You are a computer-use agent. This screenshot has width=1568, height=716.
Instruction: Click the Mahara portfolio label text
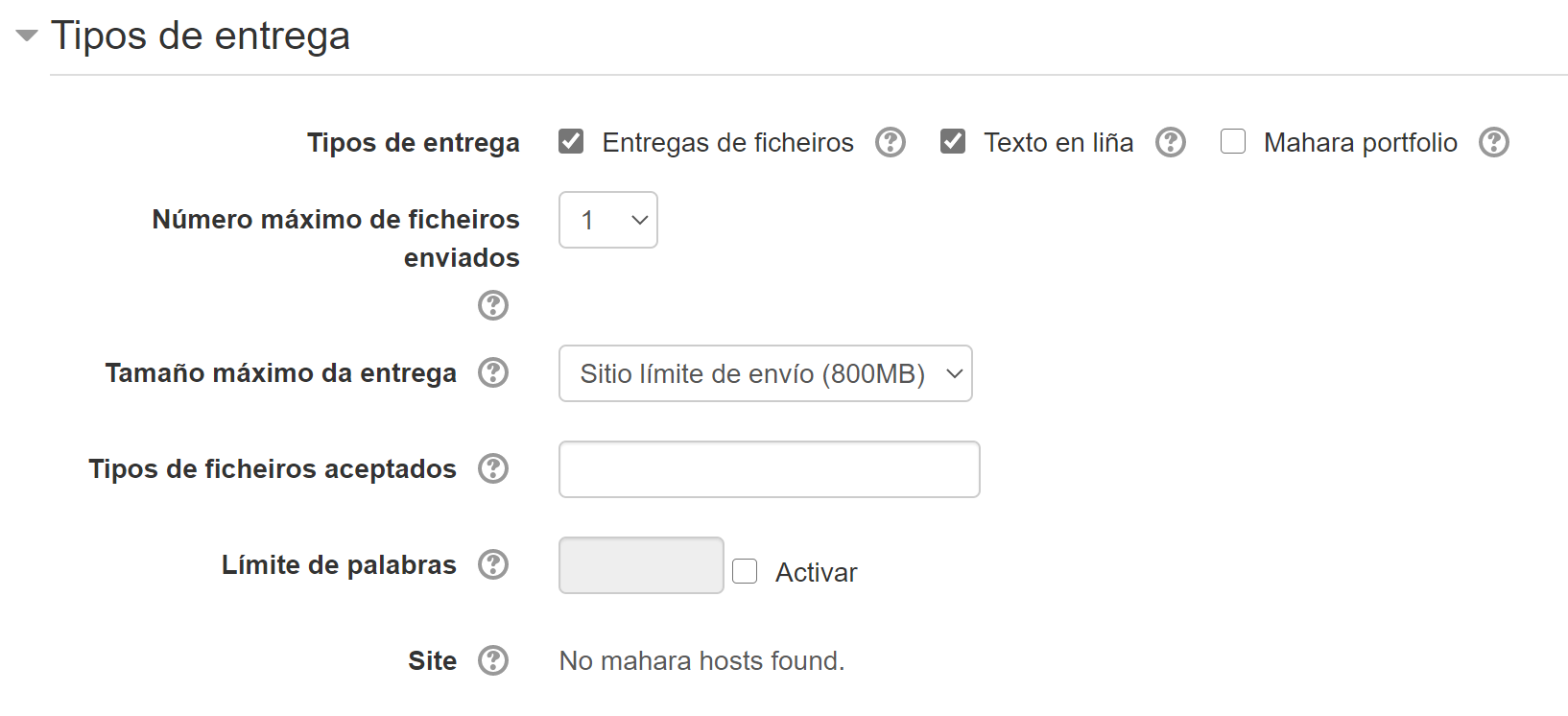[x=1360, y=143]
